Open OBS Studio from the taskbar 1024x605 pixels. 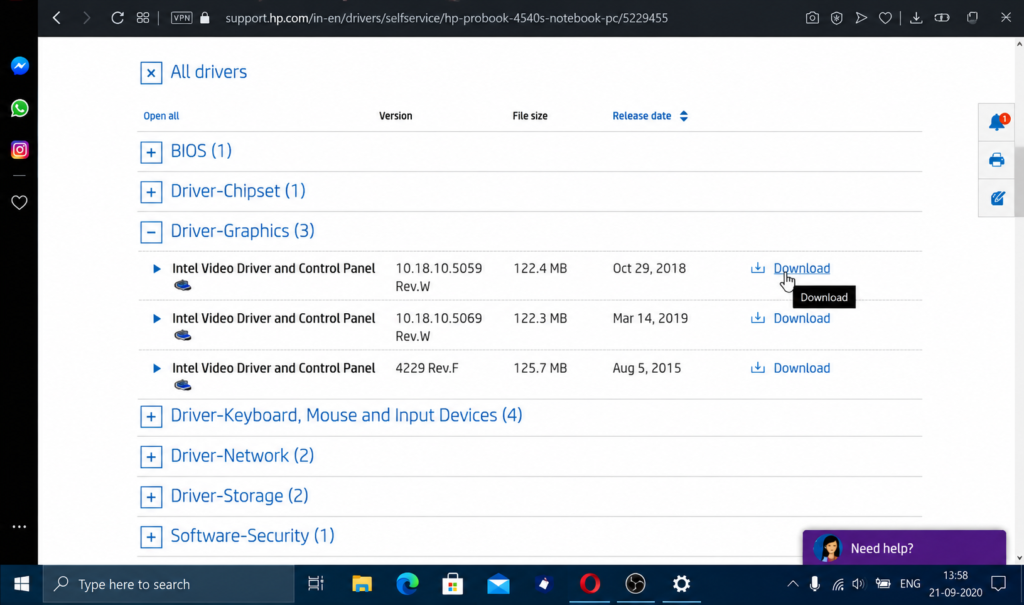click(x=635, y=584)
